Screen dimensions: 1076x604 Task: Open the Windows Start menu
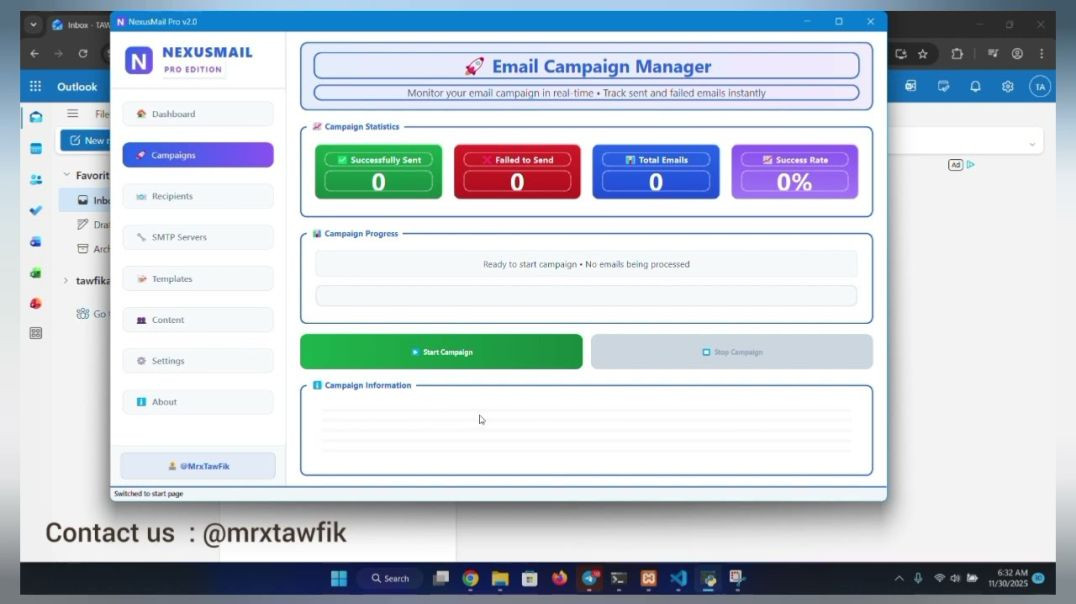tap(338, 578)
